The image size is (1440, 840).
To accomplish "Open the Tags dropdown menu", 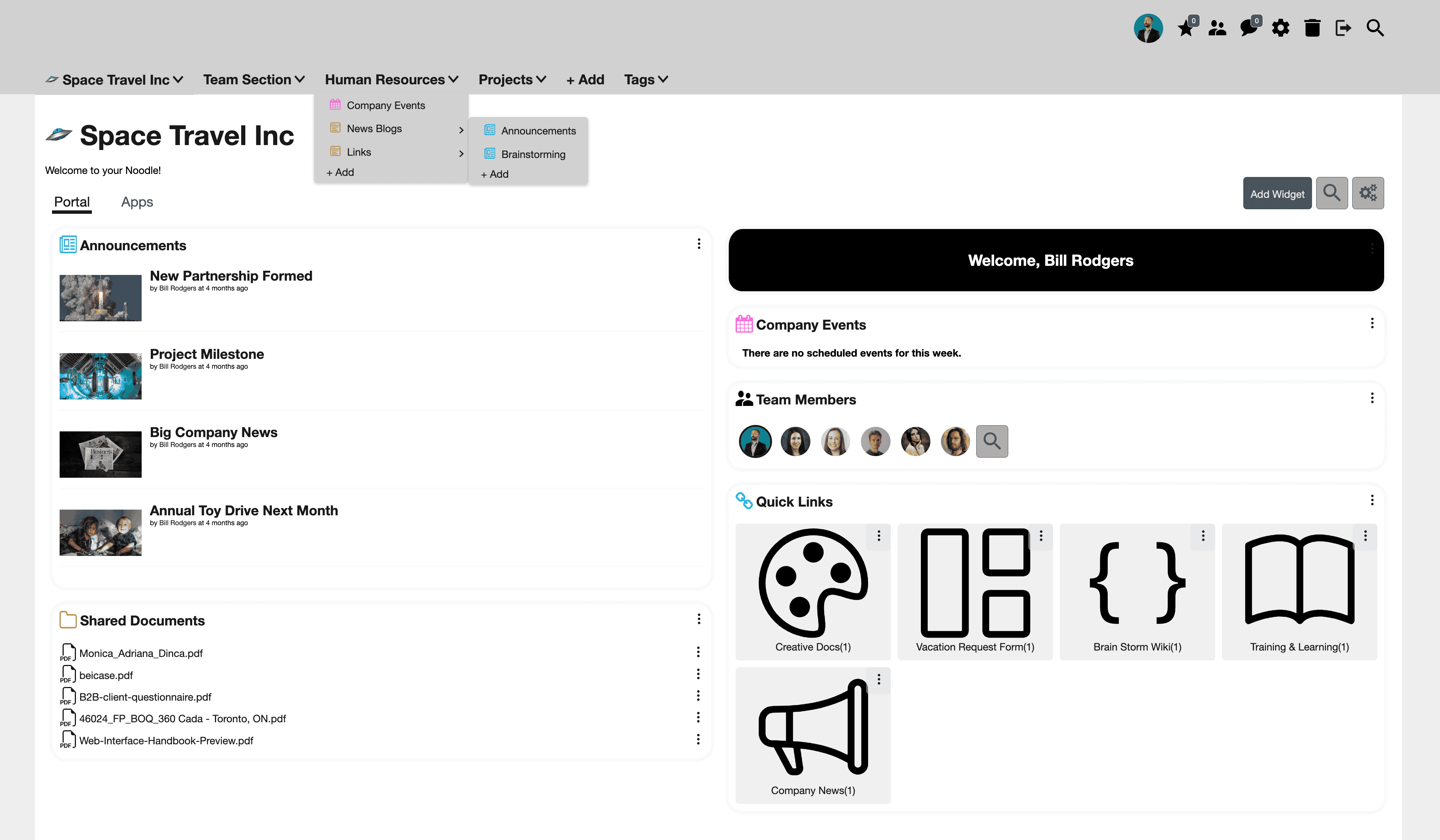I will coord(648,79).
